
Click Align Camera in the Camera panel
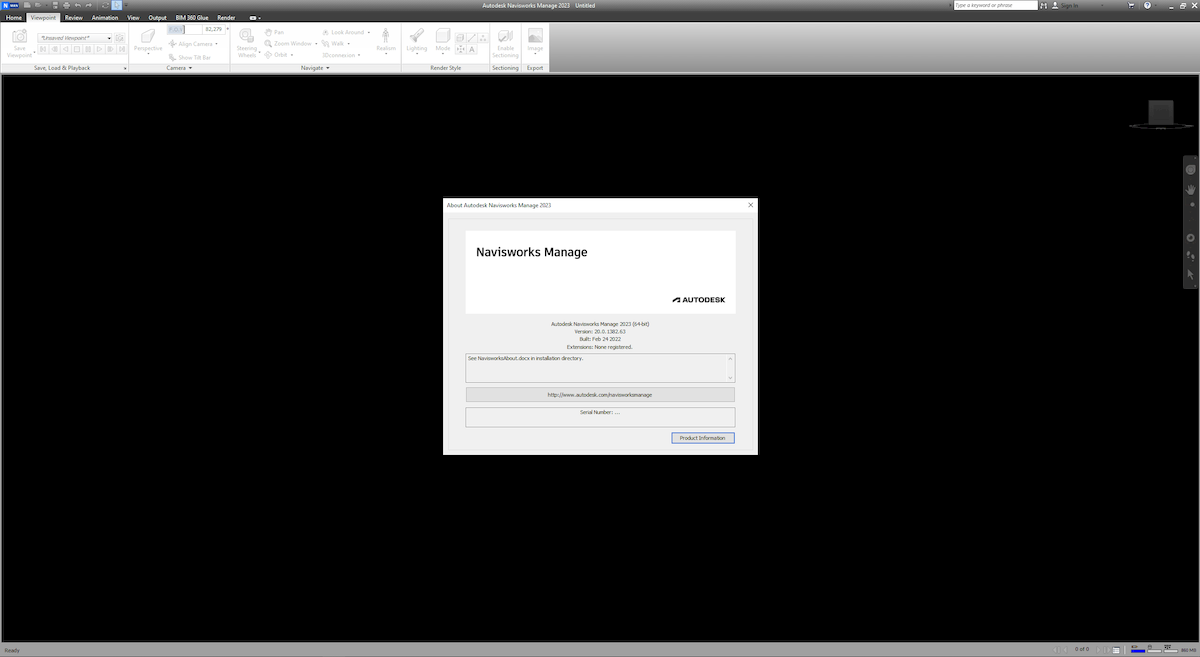point(193,44)
